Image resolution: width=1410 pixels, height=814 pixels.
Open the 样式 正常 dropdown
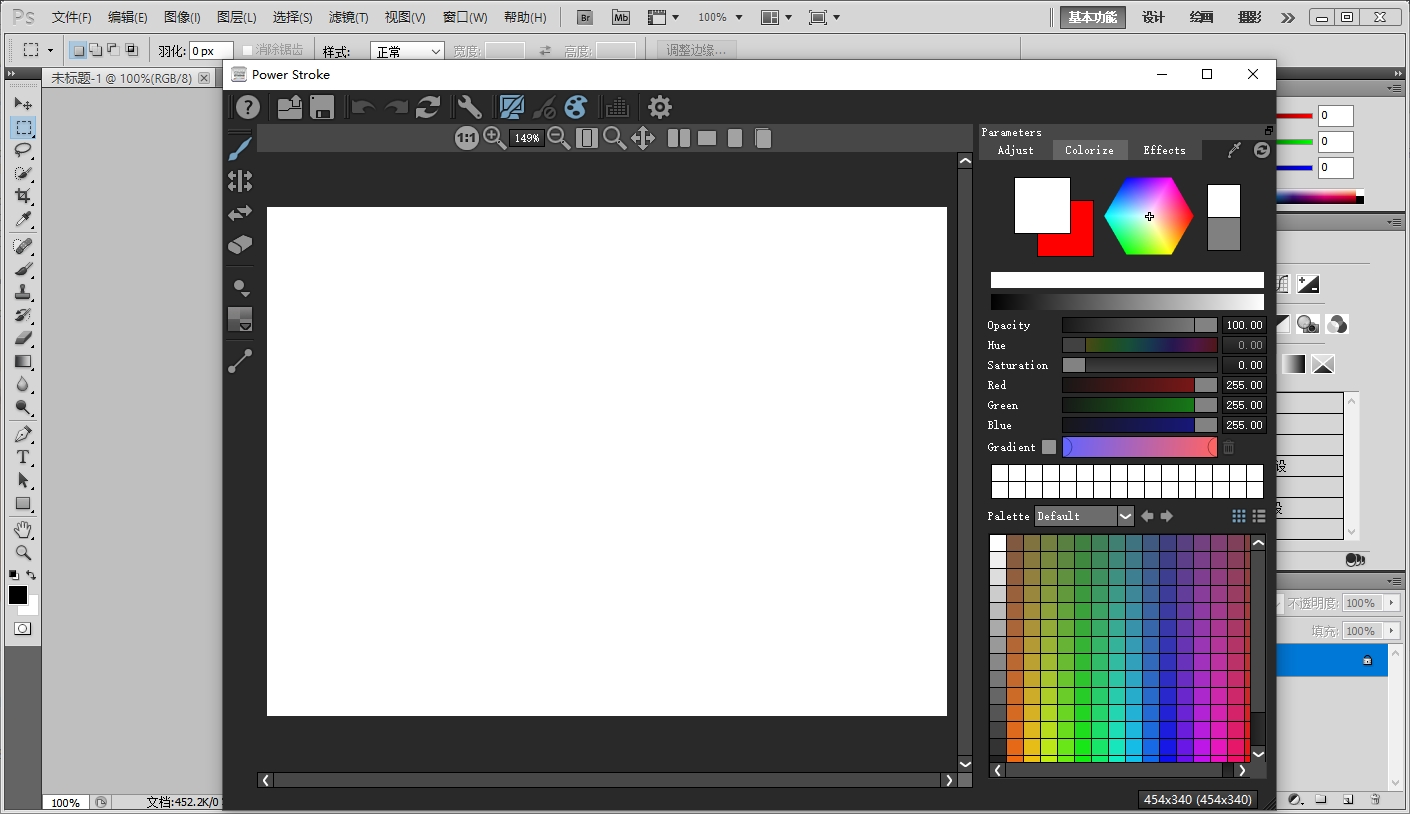tap(408, 51)
